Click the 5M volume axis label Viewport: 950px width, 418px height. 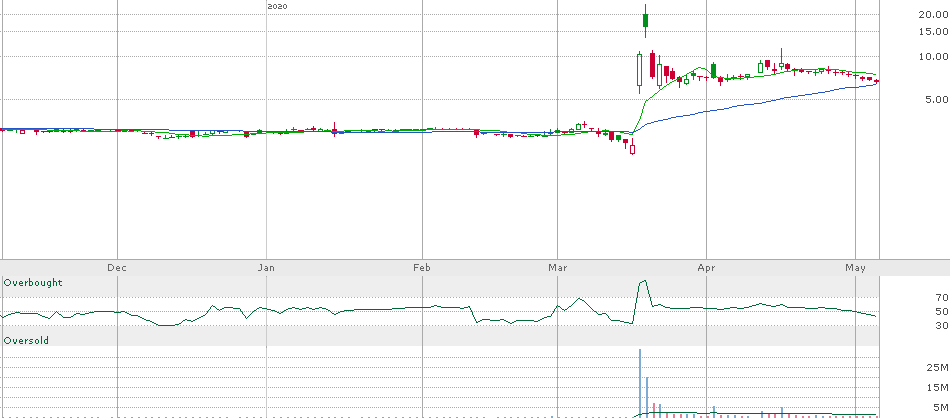click(941, 407)
